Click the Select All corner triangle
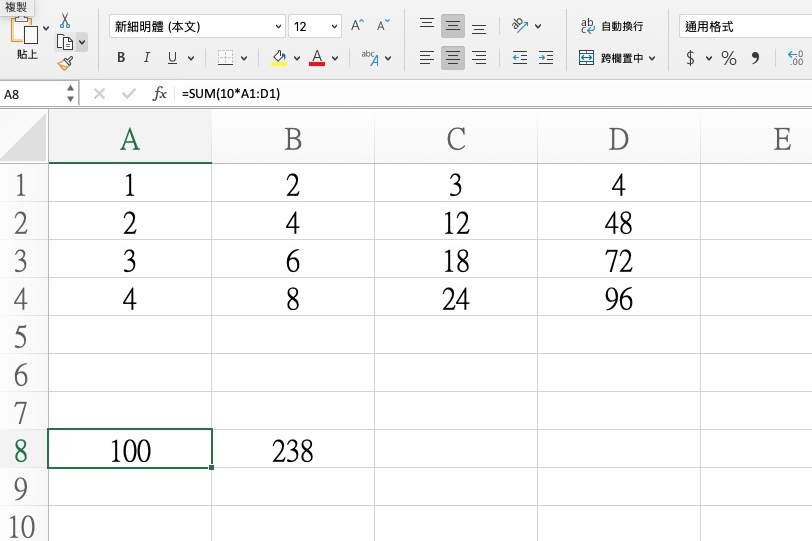This screenshot has height=541, width=812. point(24,138)
